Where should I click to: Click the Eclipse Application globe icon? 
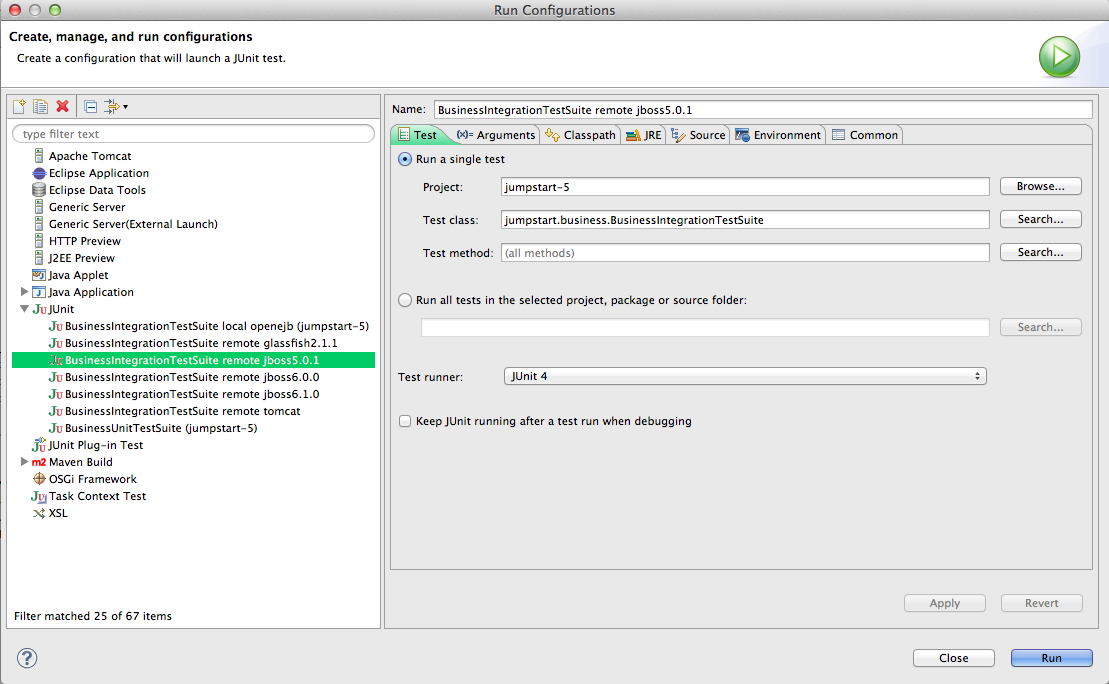(x=39, y=173)
